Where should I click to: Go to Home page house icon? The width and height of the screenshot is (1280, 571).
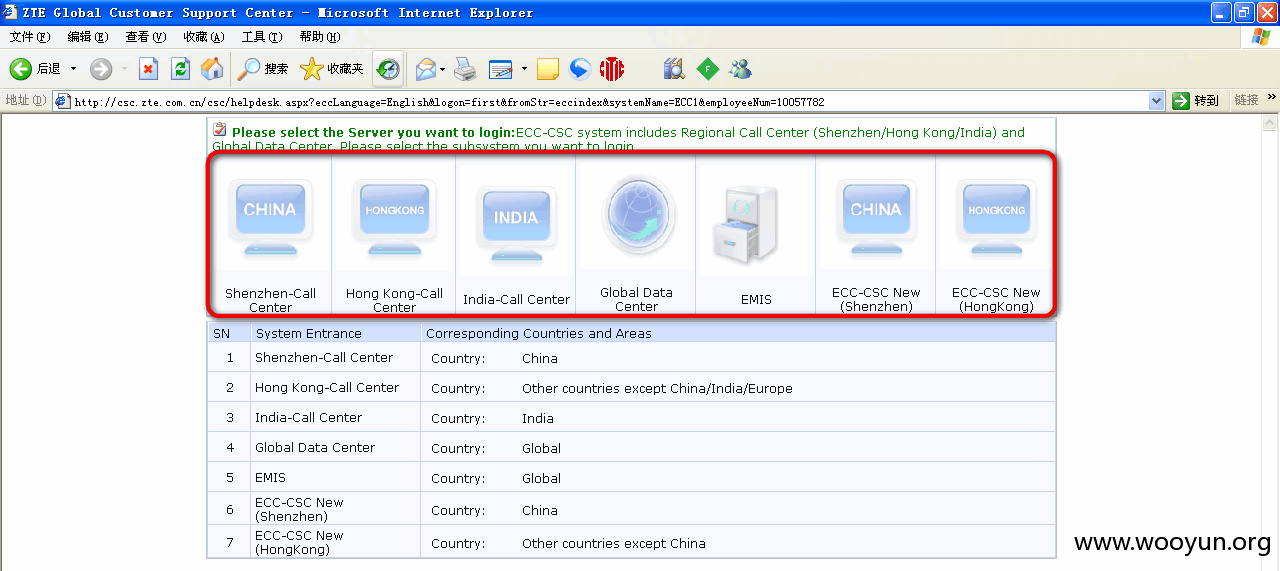(212, 69)
